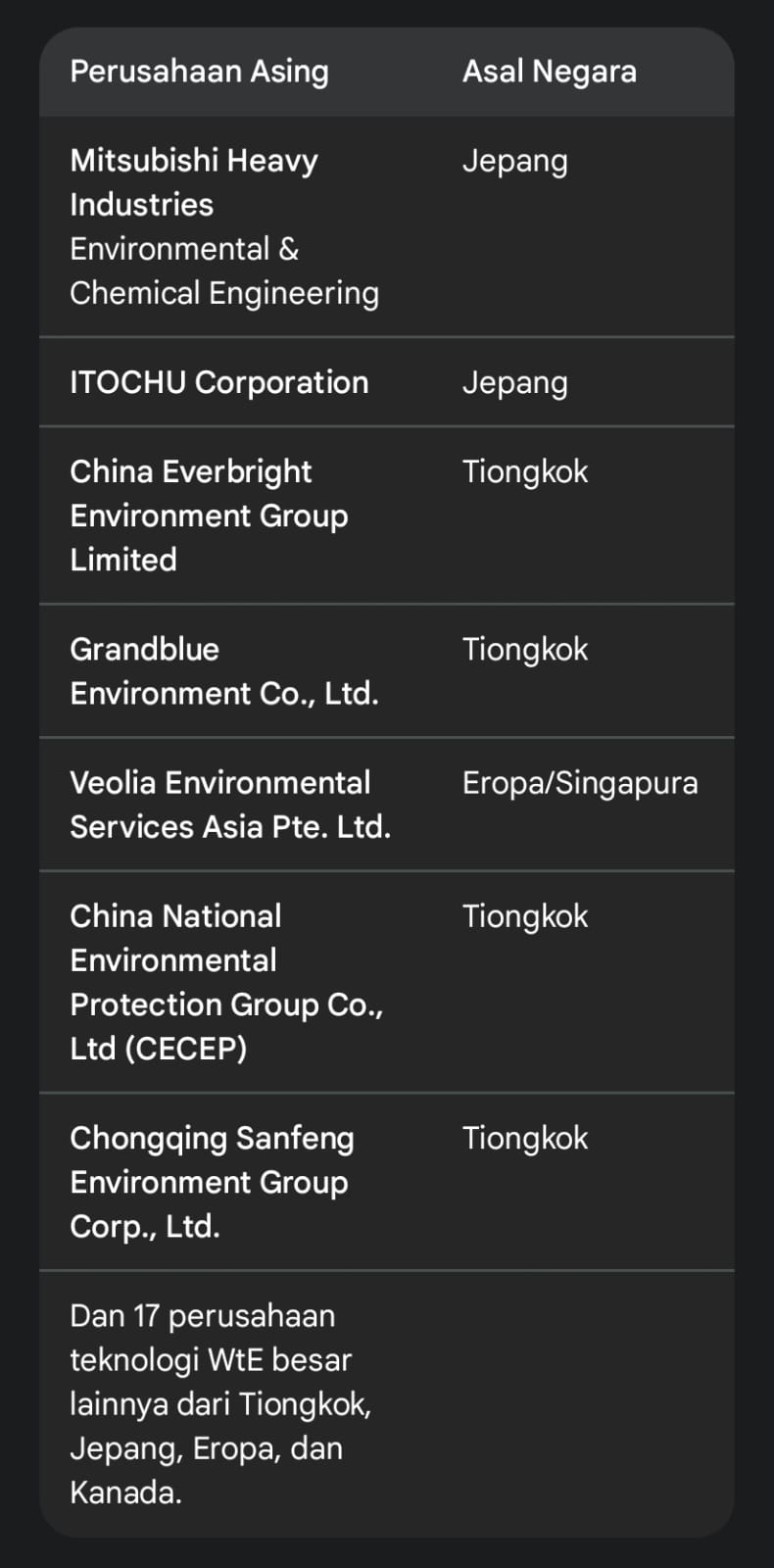Click the "Dan 17 perusahaan" footer text
This screenshot has width=774, height=1568.
[x=202, y=1316]
